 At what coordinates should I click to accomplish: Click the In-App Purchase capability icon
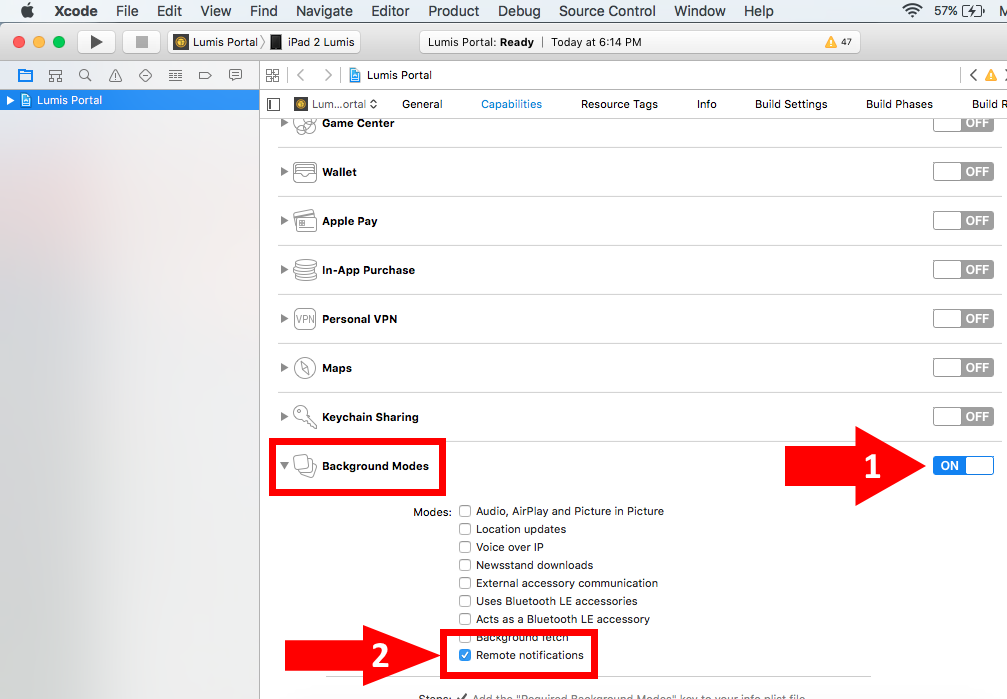click(x=305, y=270)
